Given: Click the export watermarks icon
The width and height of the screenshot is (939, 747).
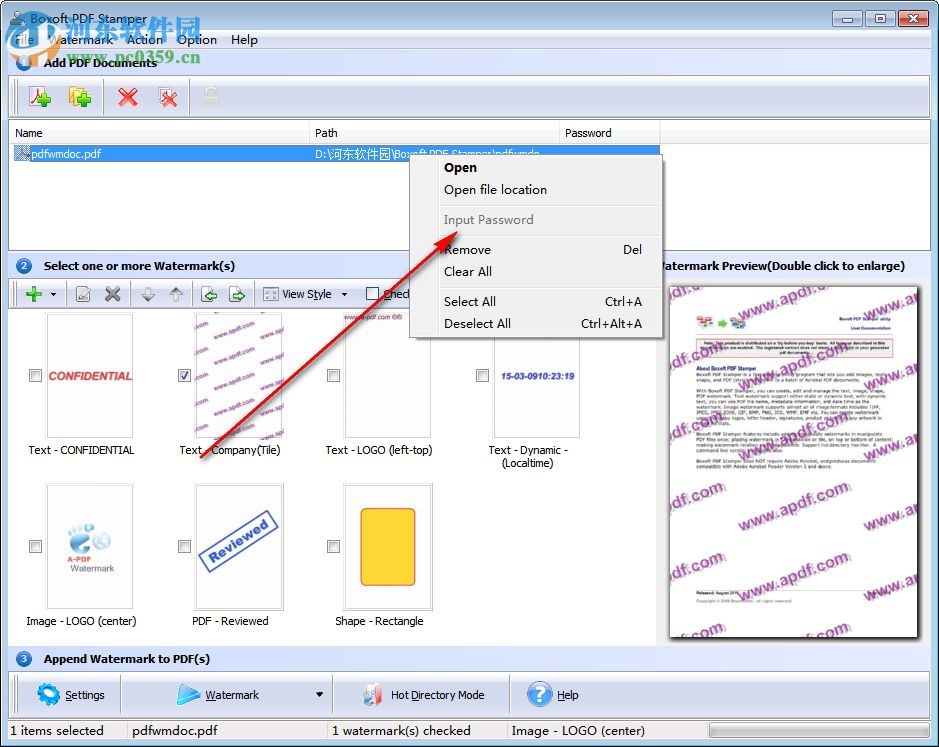Looking at the screenshot, I should (x=238, y=294).
